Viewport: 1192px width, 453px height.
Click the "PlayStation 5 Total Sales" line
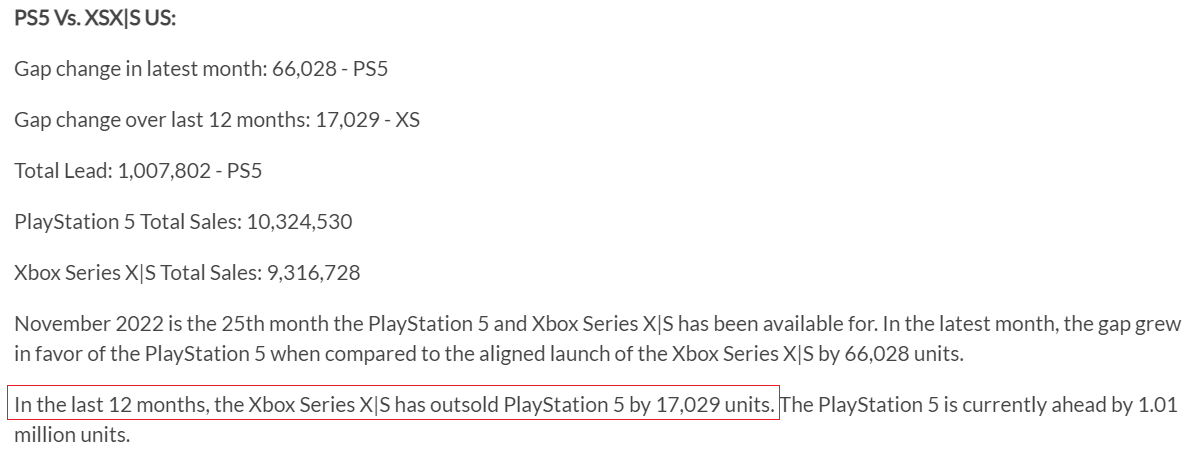point(182,220)
